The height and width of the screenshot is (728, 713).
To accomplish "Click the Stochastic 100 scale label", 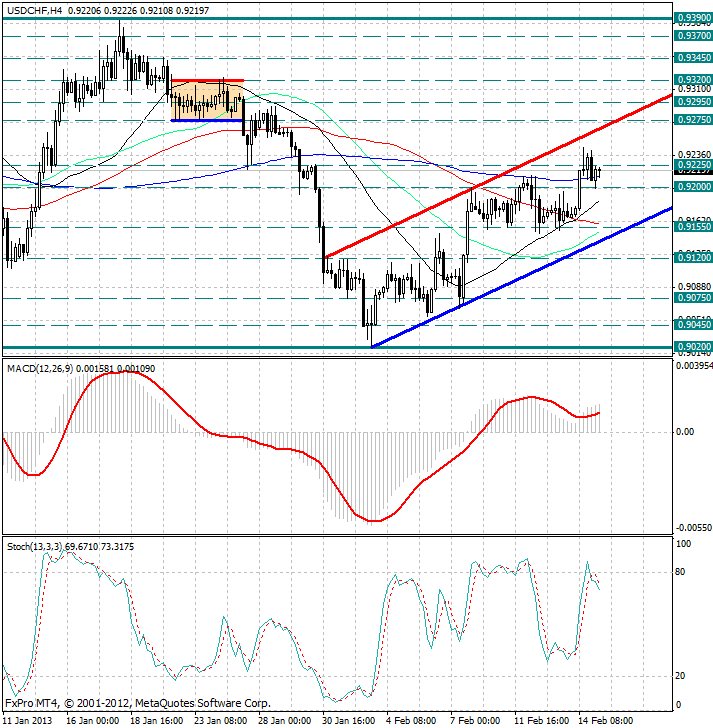I will (x=683, y=544).
